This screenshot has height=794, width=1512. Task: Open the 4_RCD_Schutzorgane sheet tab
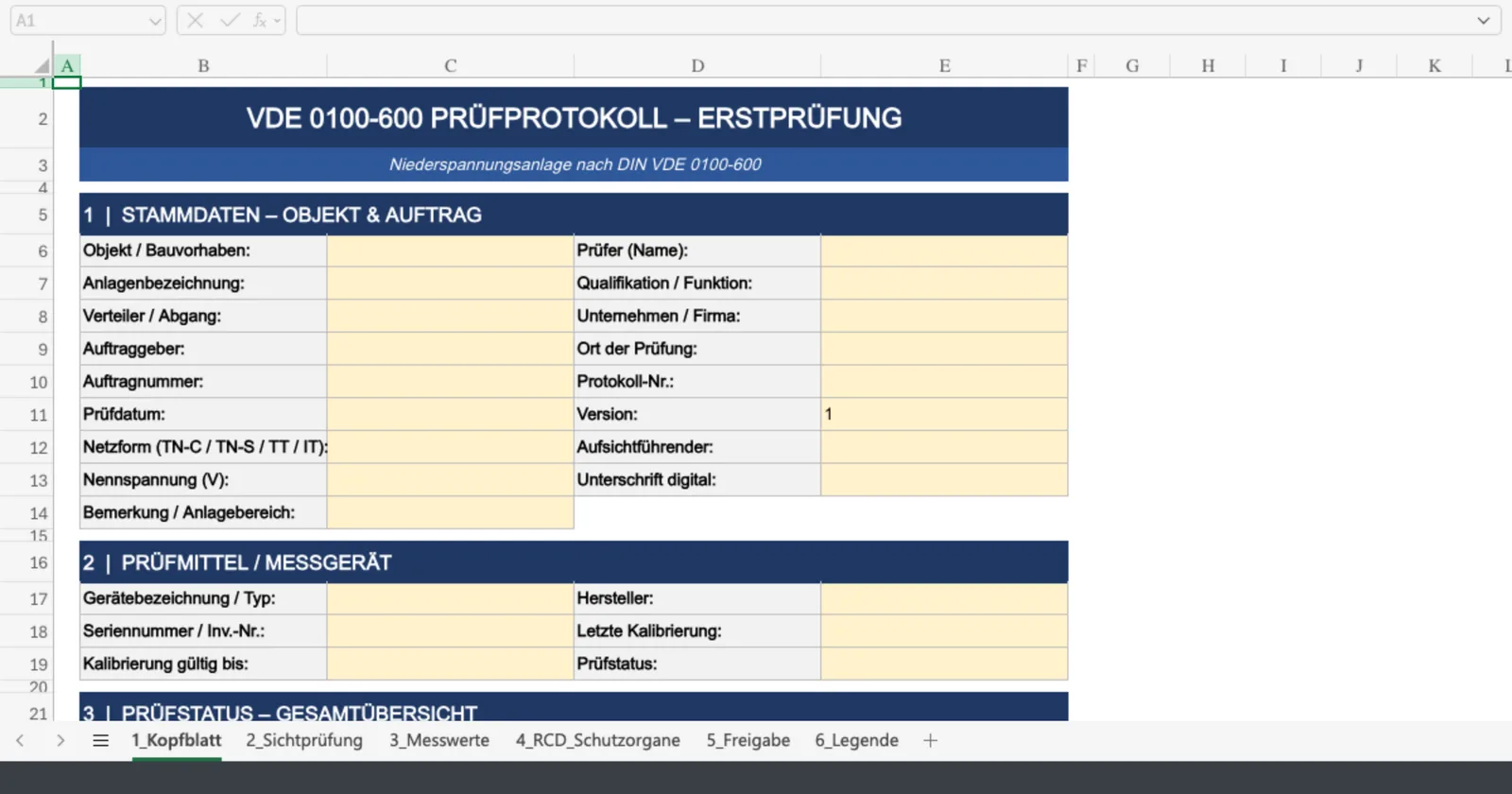coord(597,740)
